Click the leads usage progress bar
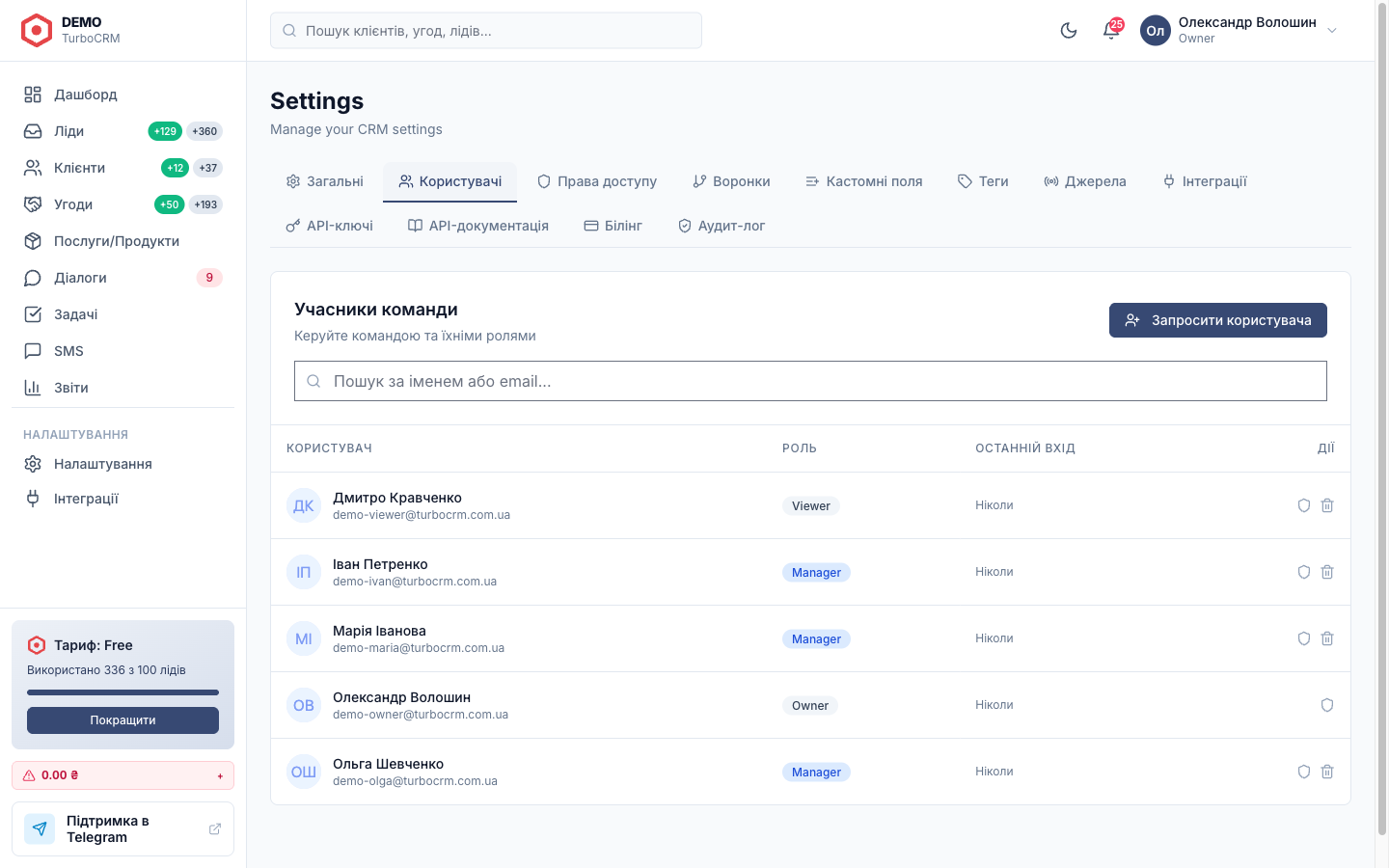 click(x=123, y=692)
